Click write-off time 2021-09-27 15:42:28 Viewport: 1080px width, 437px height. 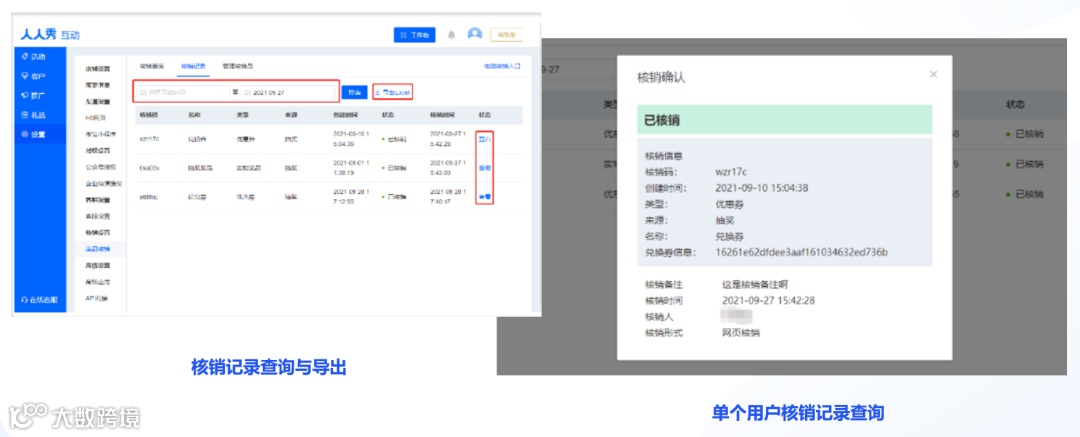pyautogui.click(x=769, y=301)
